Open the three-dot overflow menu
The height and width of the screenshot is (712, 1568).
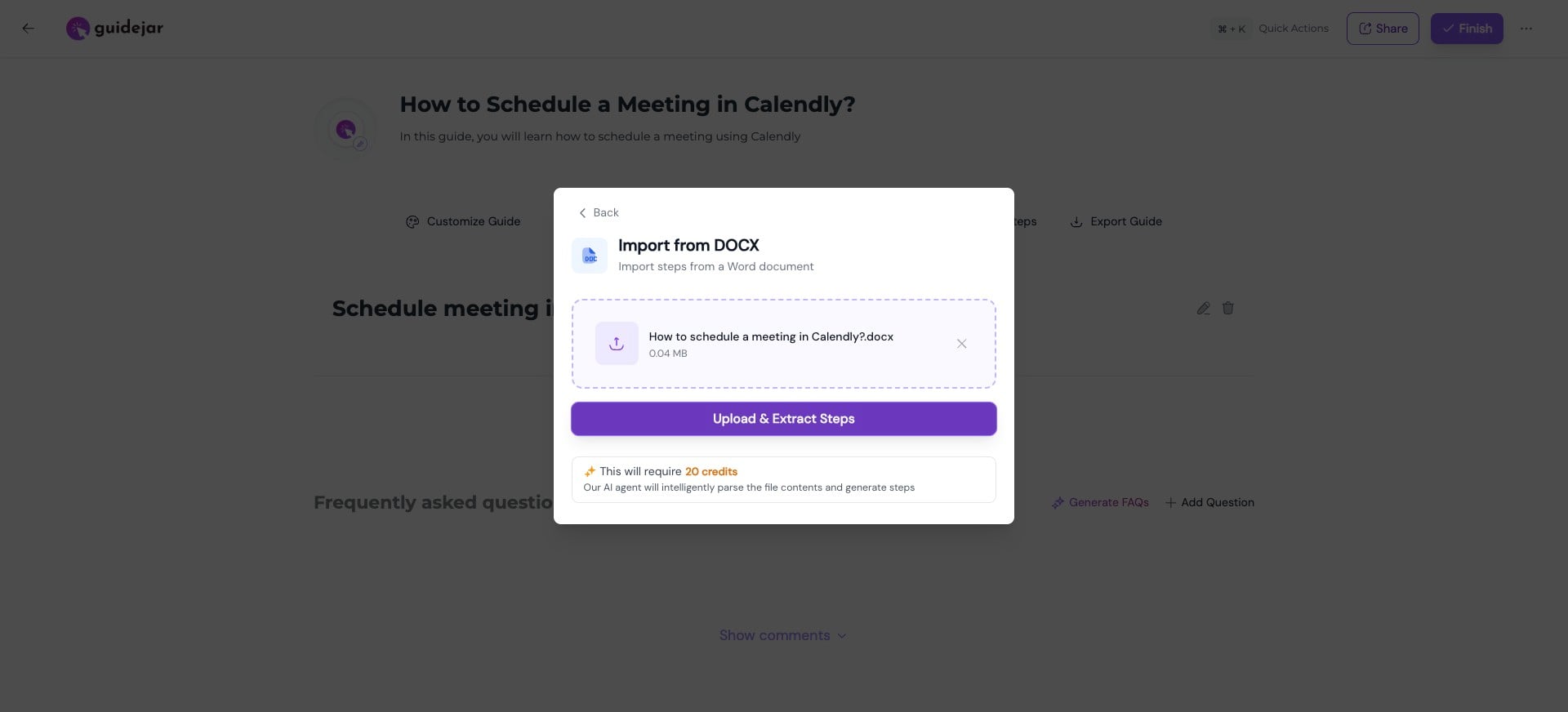click(1527, 28)
